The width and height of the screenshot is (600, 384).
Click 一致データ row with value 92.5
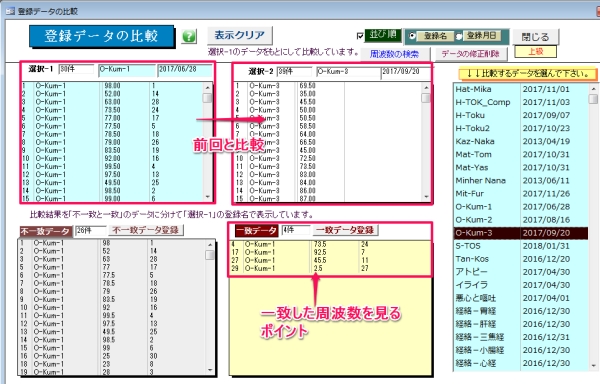[x=330, y=252]
